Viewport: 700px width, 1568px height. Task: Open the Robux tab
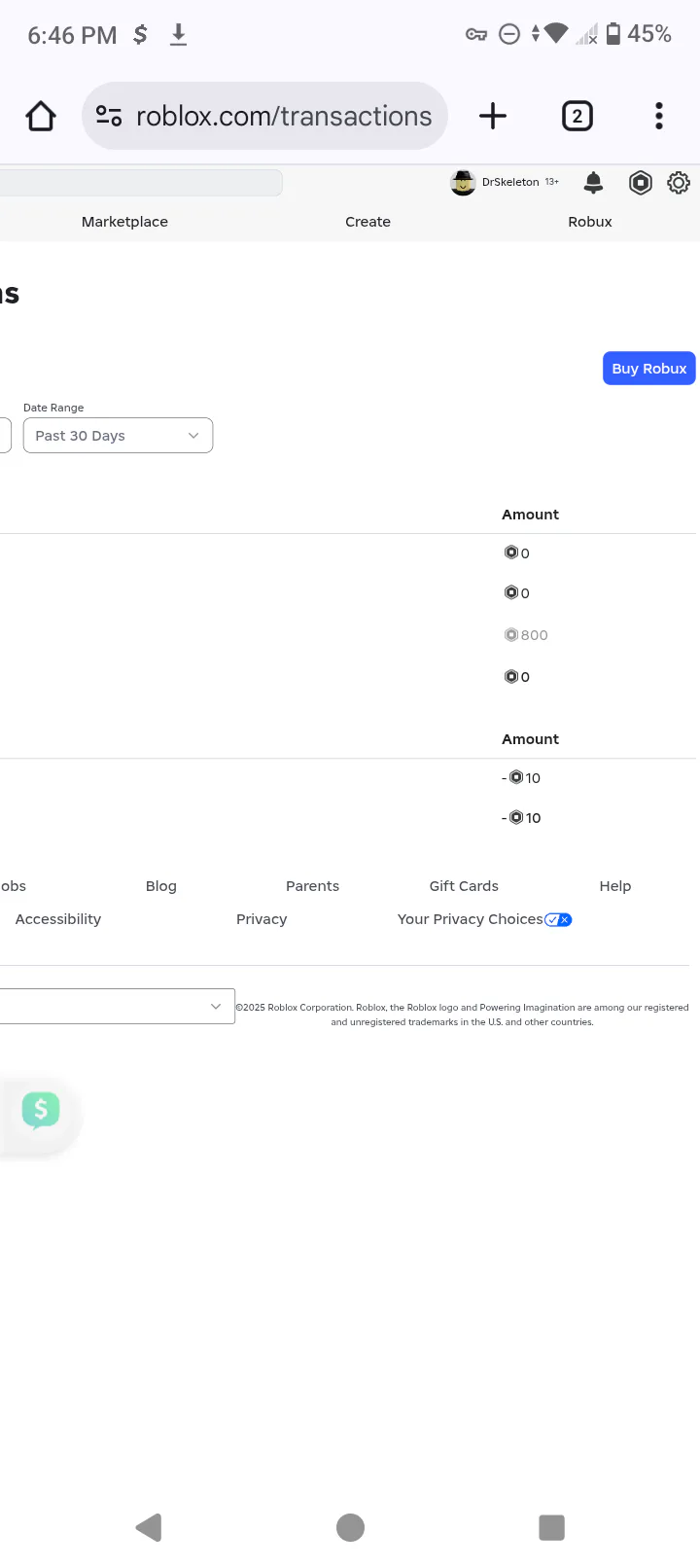[x=590, y=222]
